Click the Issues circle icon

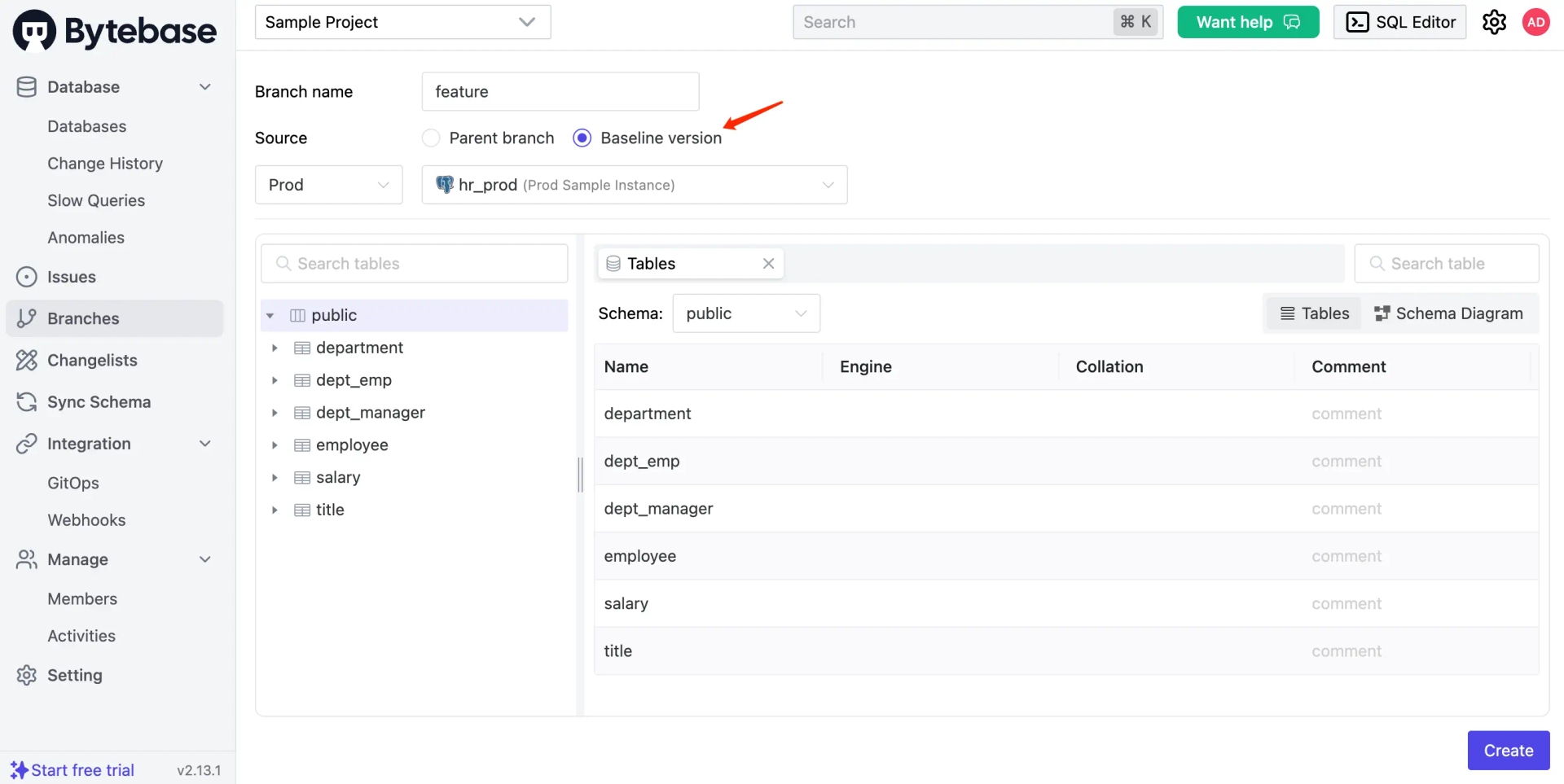coord(27,277)
